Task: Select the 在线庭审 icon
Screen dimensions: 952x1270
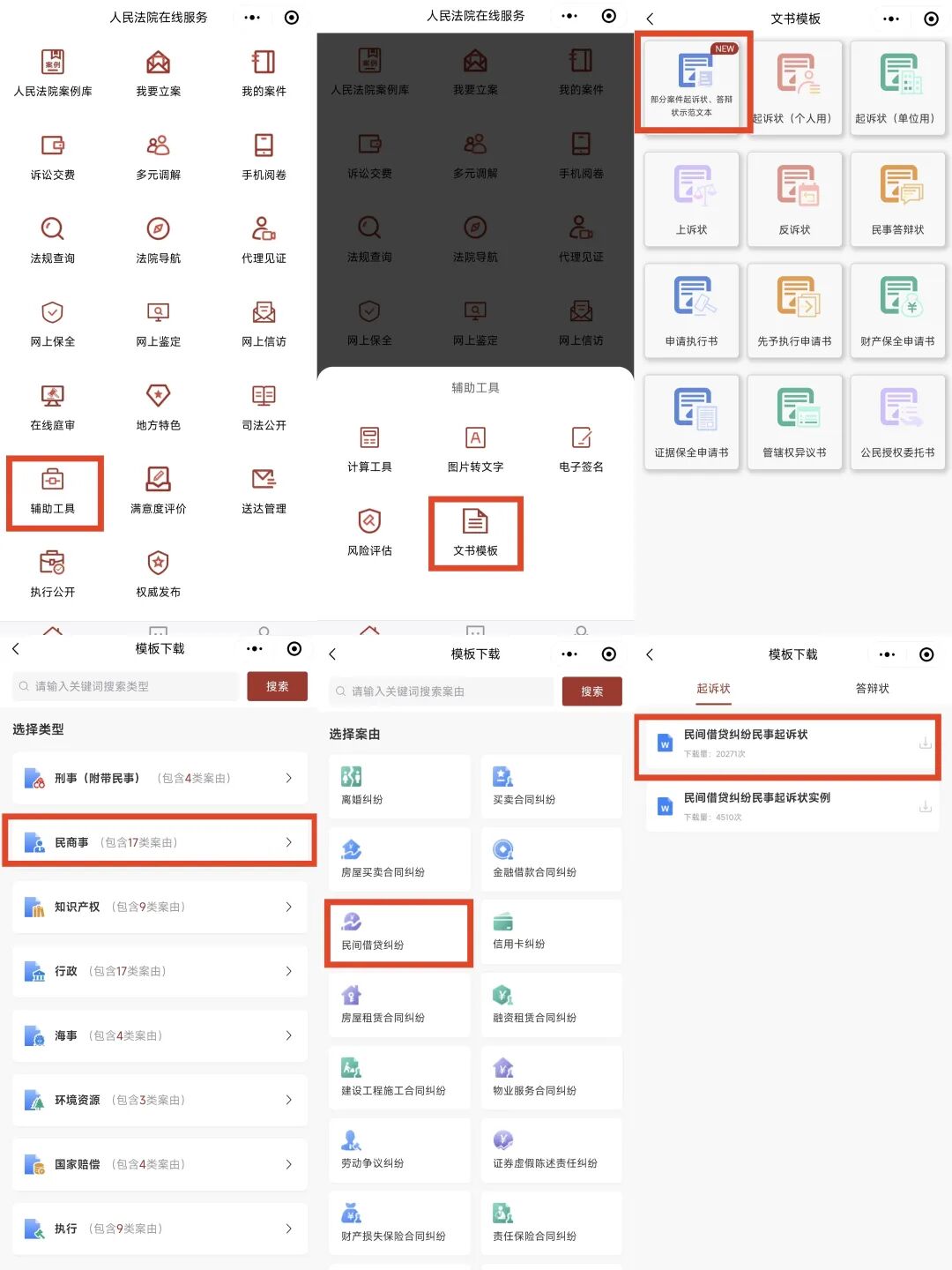Action: [x=53, y=406]
